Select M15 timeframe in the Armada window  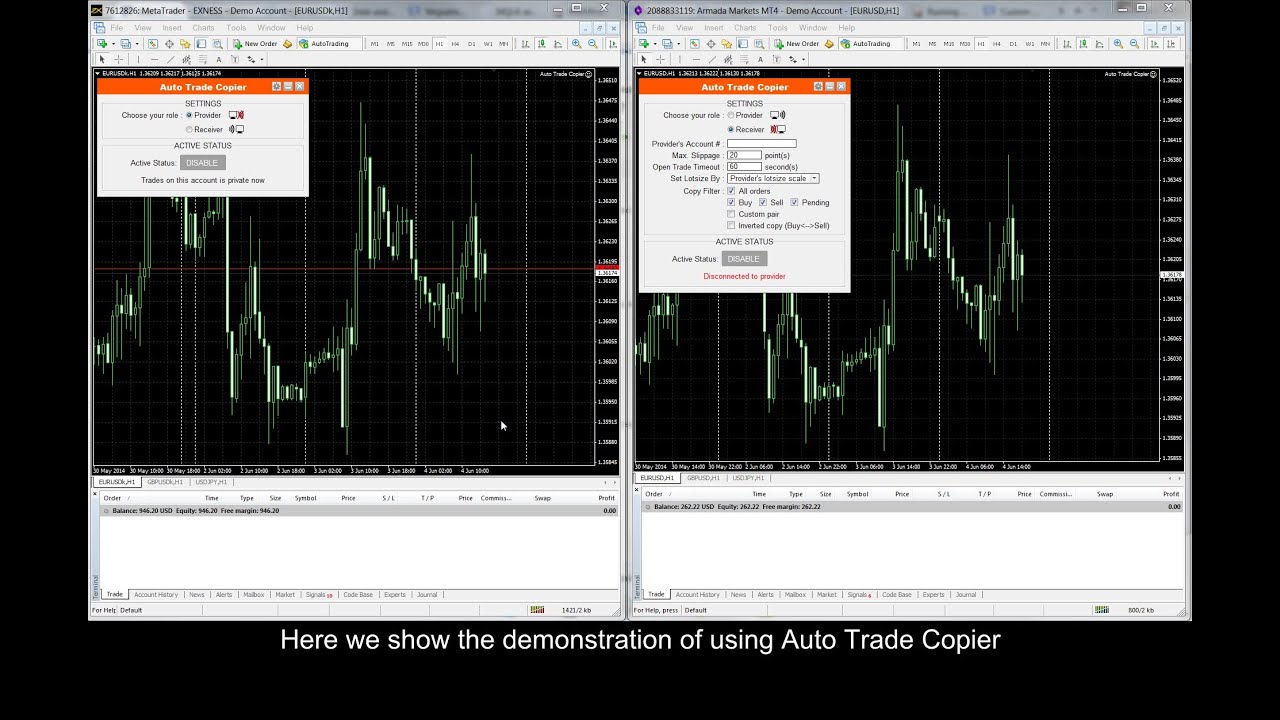pos(949,44)
